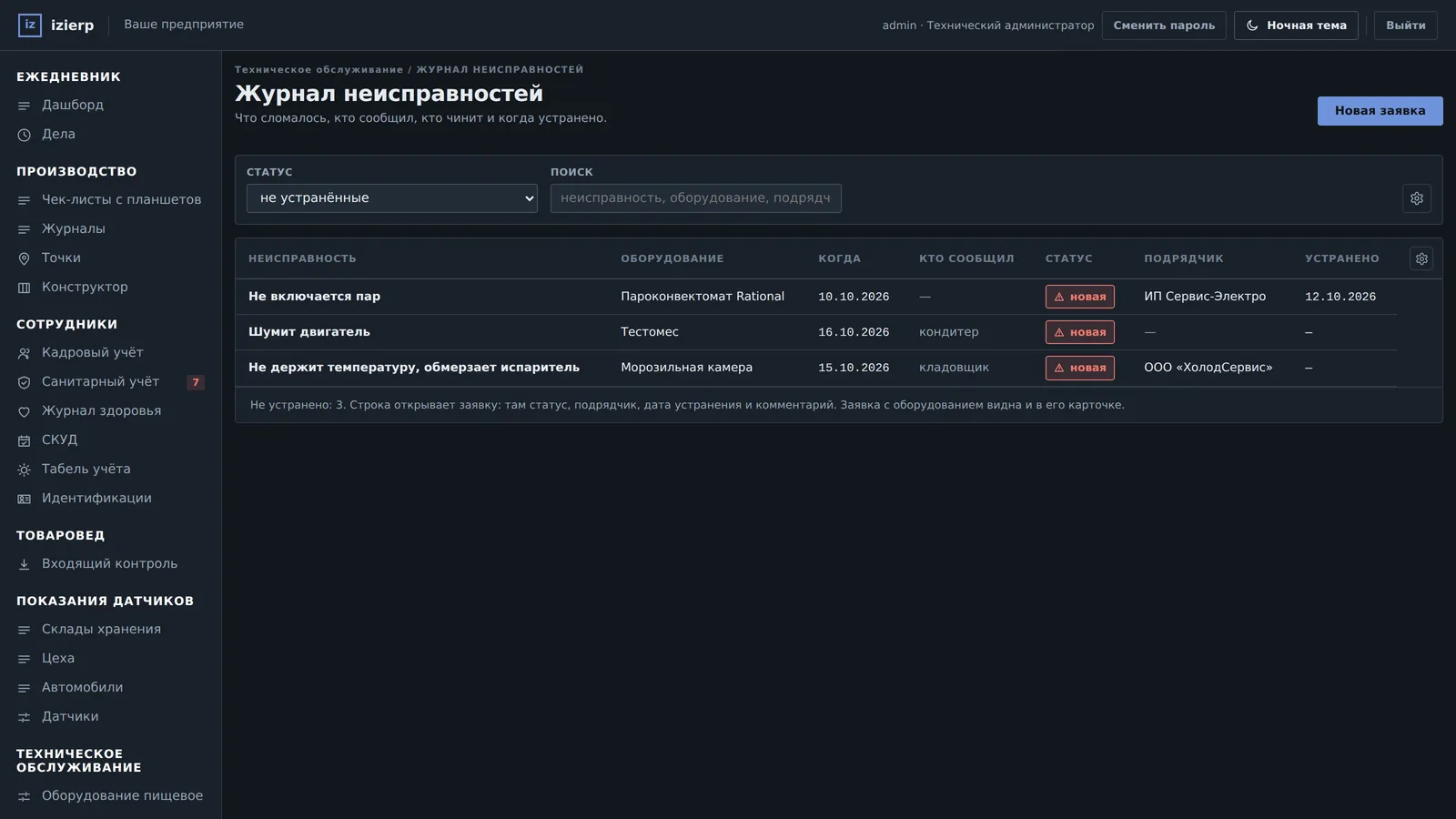Click the Неисправность column header

[x=302, y=258]
